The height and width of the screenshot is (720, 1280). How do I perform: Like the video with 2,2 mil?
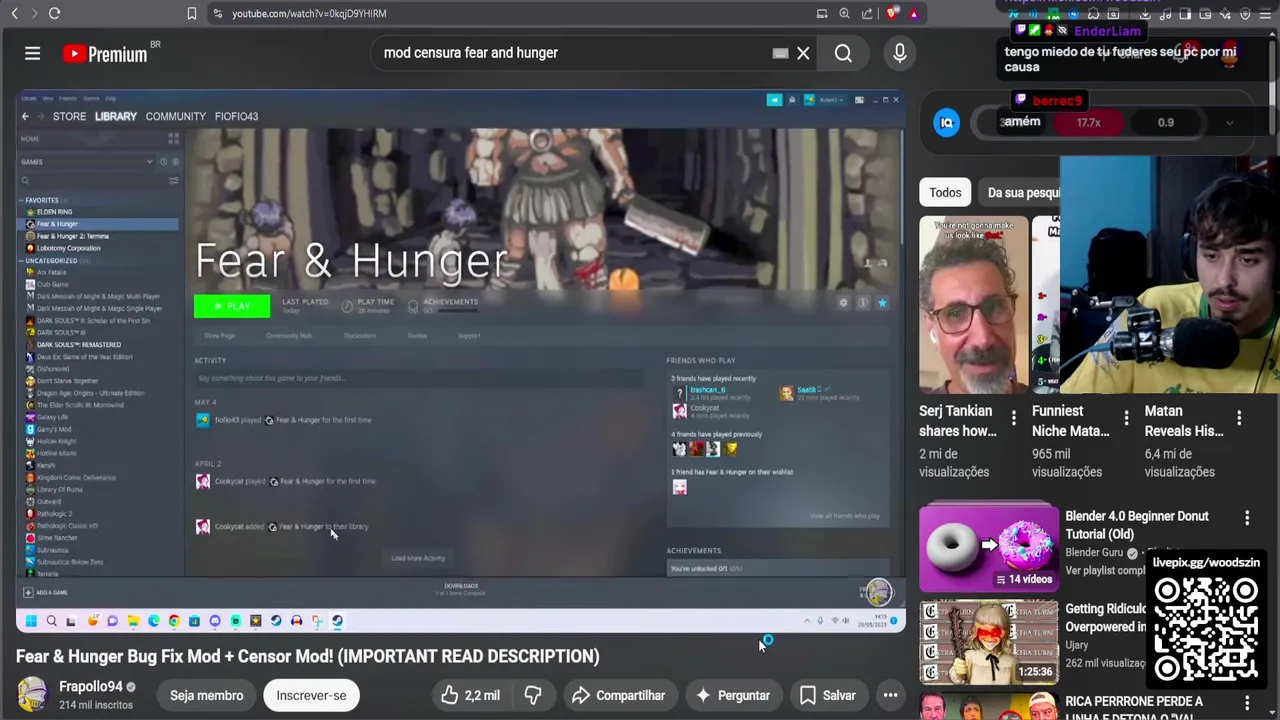tap(469, 695)
